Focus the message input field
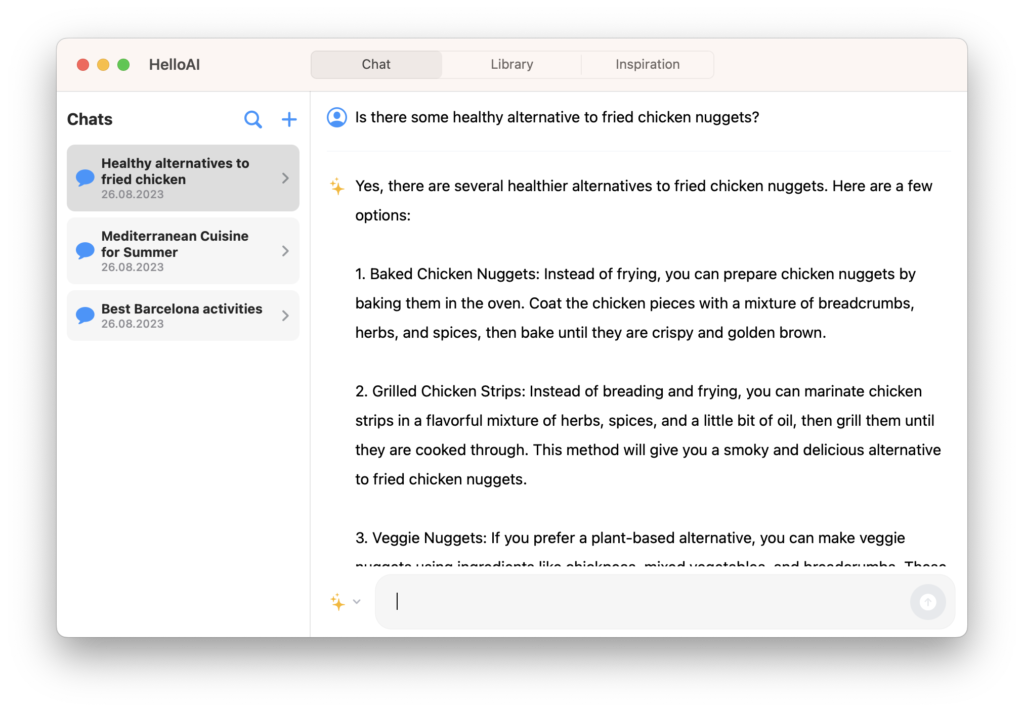This screenshot has height=712, width=1024. tap(665, 602)
